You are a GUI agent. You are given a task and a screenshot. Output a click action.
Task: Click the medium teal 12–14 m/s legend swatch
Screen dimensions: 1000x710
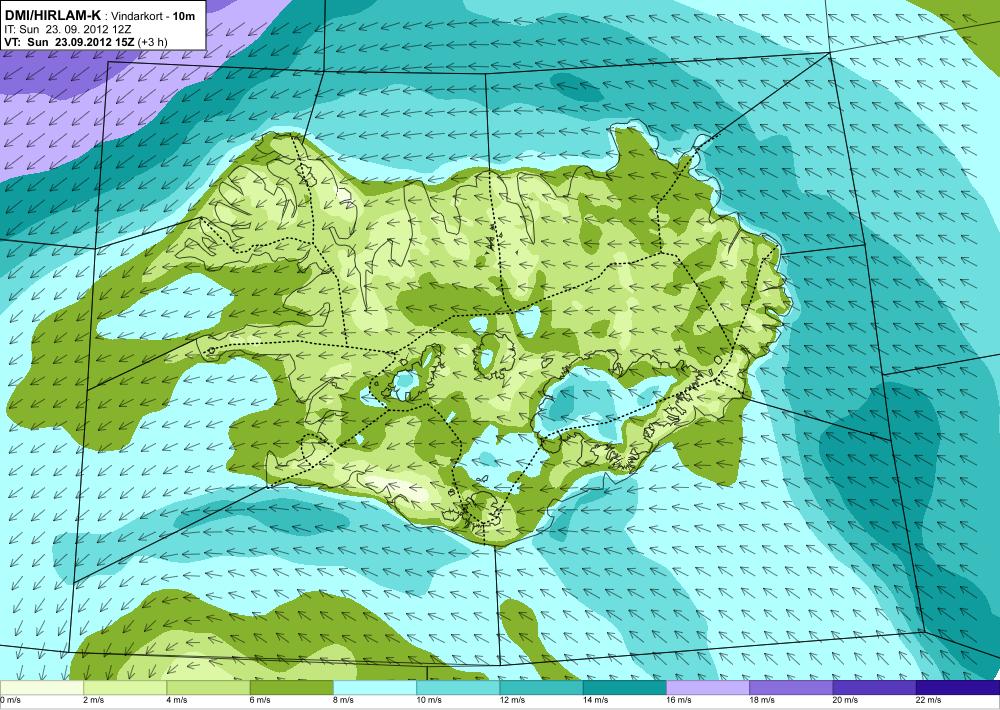point(541,688)
